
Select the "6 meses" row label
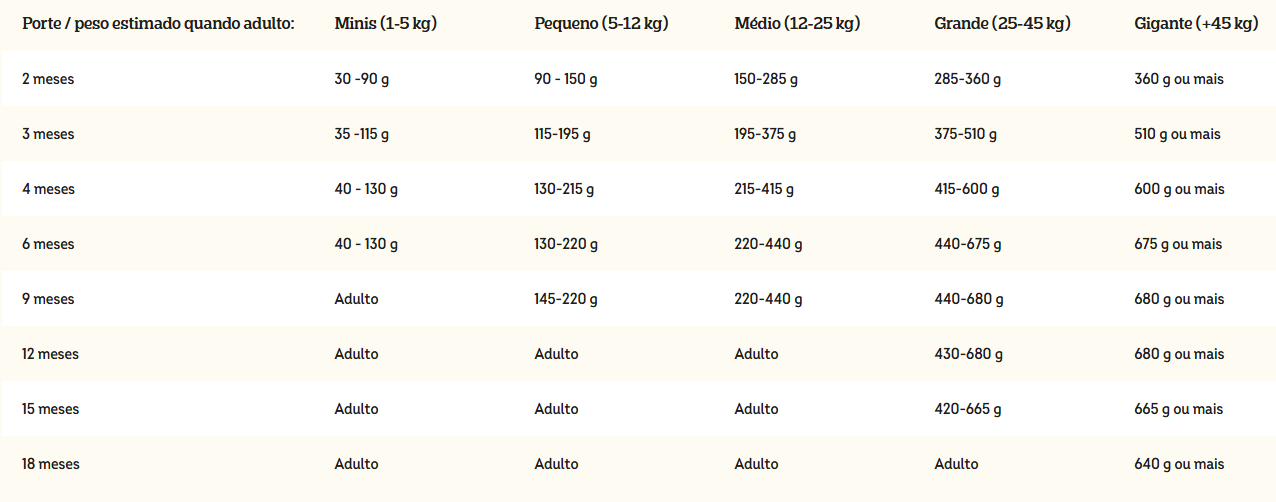point(48,244)
